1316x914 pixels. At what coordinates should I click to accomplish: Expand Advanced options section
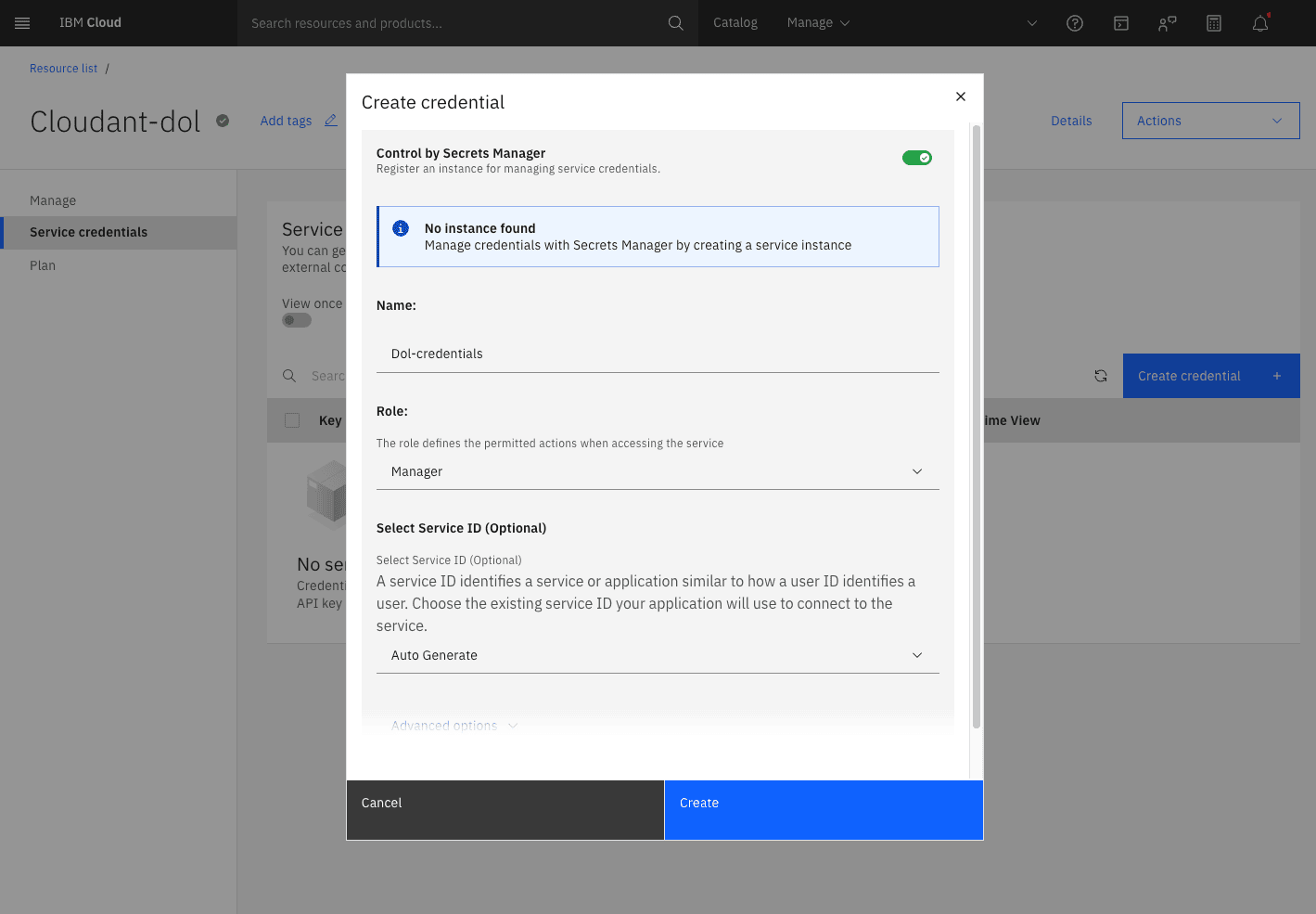coord(454,726)
